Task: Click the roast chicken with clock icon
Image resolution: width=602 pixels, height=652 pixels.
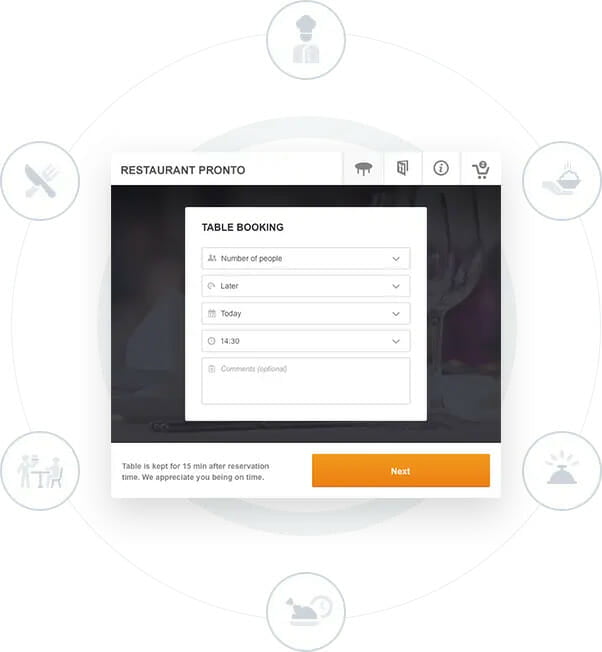Action: [306, 611]
